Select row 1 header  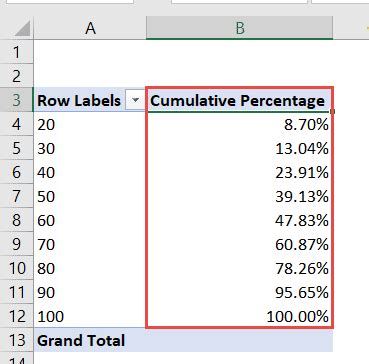pyautogui.click(x=17, y=52)
